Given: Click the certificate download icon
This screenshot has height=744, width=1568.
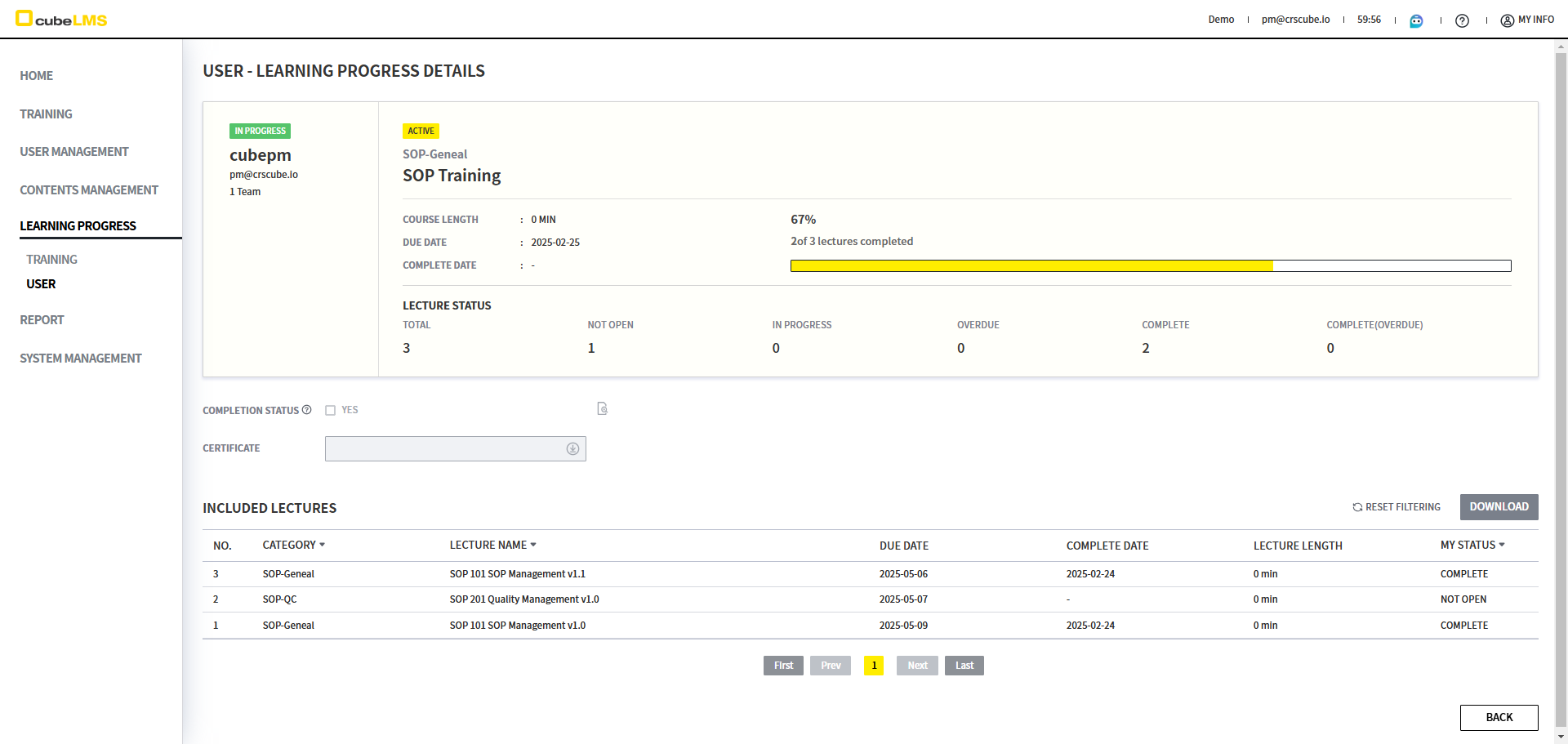Looking at the screenshot, I should 572,448.
